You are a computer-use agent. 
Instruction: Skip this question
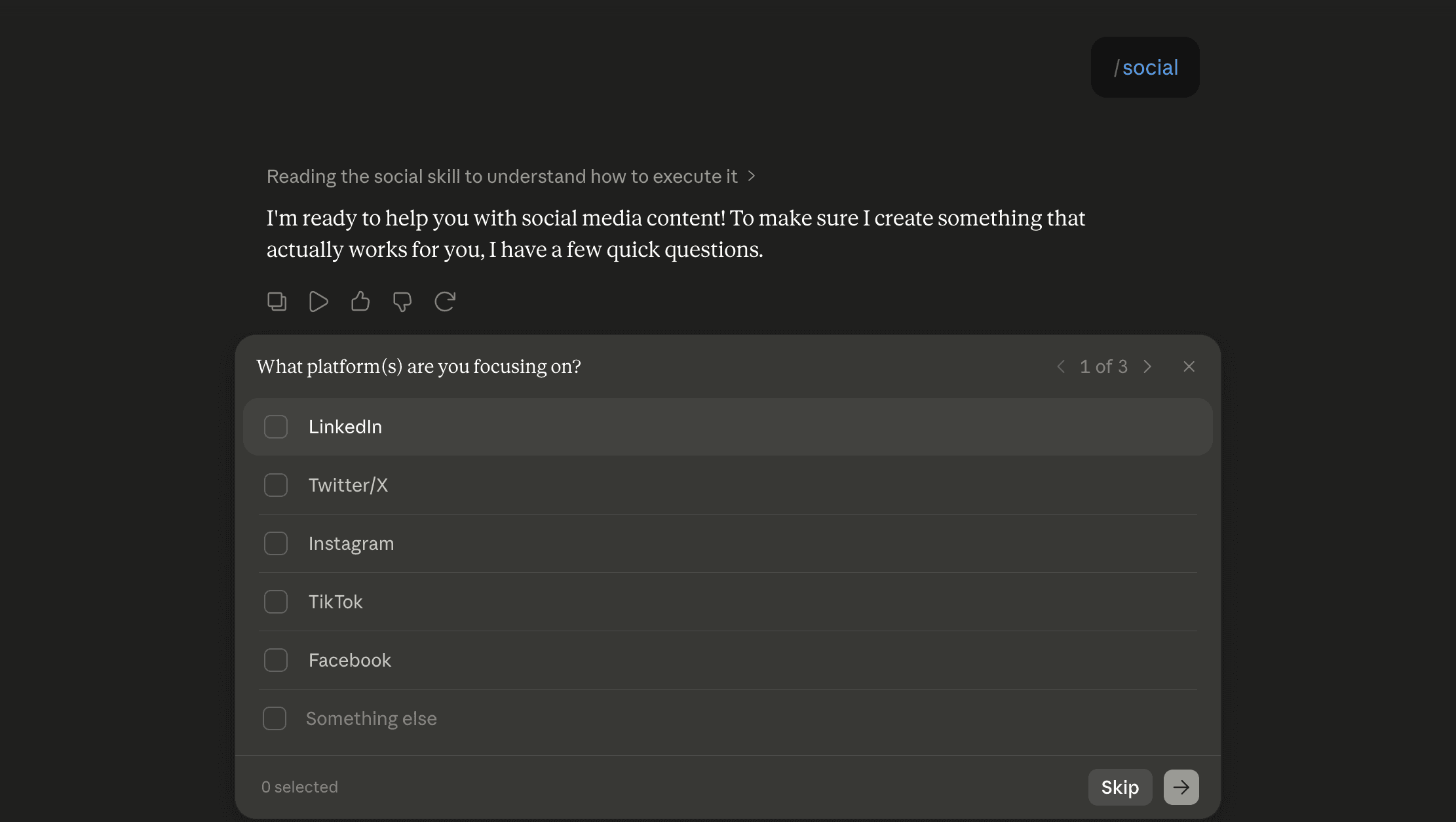click(1120, 787)
